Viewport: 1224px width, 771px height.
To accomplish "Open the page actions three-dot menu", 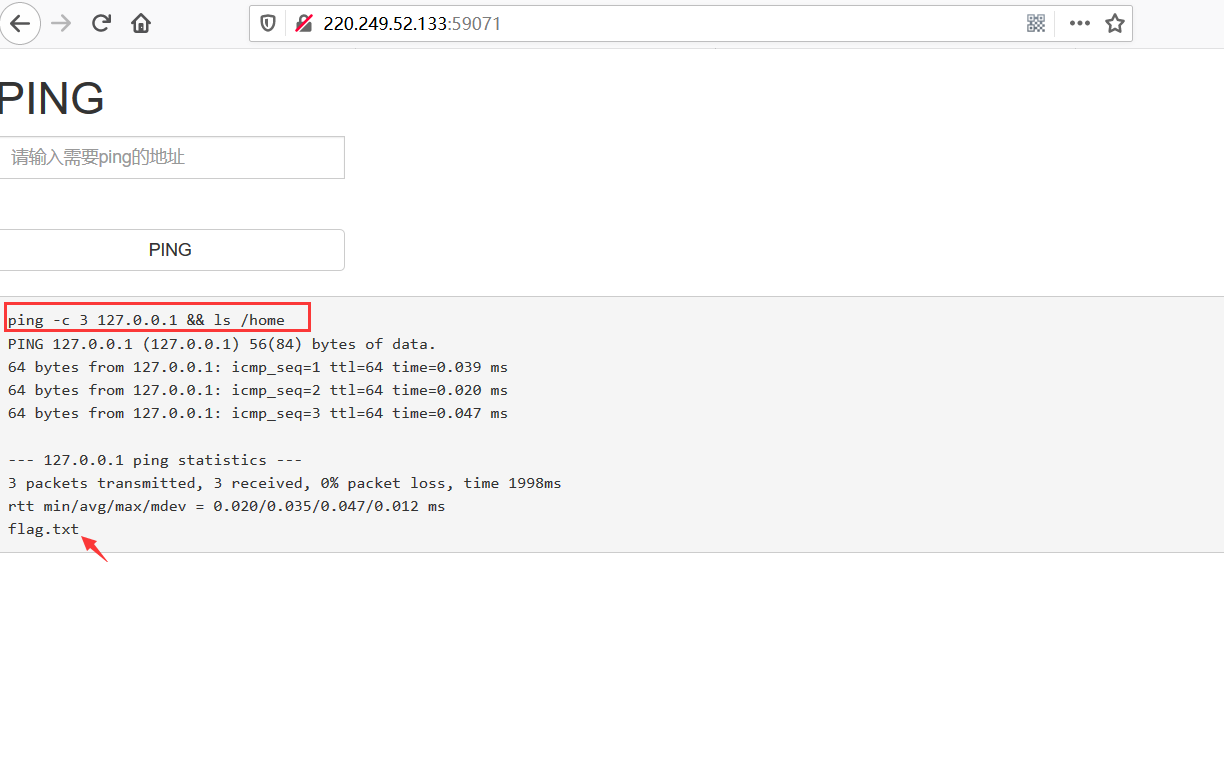I will click(1079, 23).
